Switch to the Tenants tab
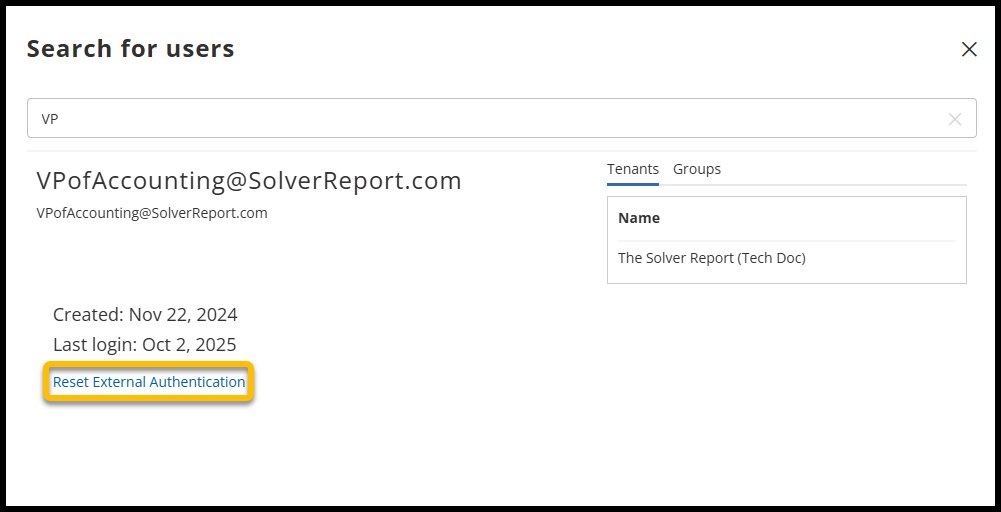The height and width of the screenshot is (512, 1001). click(x=632, y=169)
